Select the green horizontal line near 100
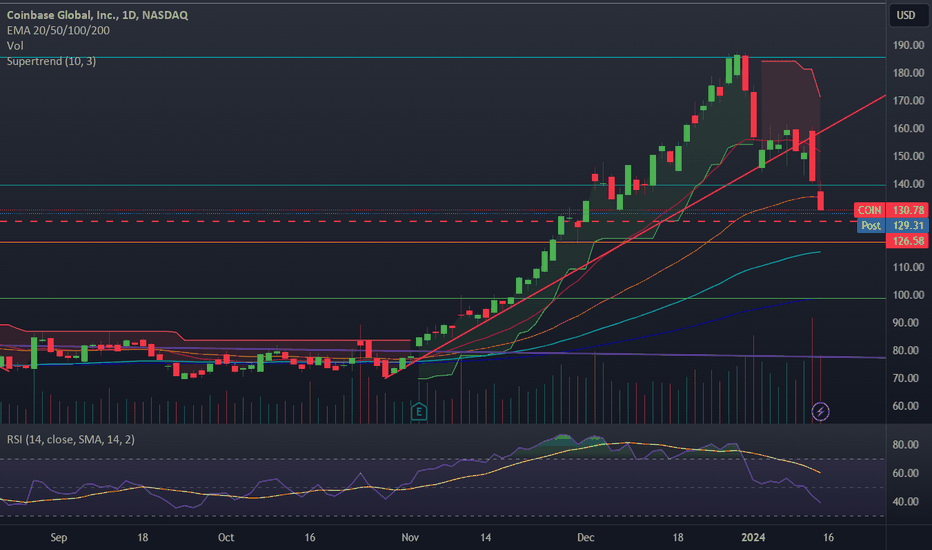Viewport: 932px width, 550px height. click(443, 298)
